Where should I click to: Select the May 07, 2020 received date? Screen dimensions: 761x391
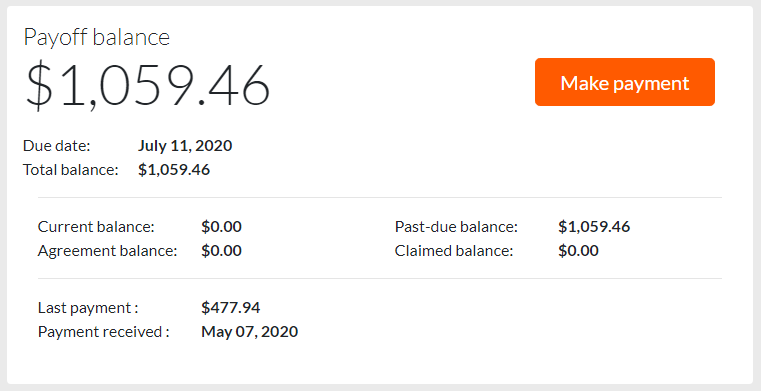[x=249, y=332]
